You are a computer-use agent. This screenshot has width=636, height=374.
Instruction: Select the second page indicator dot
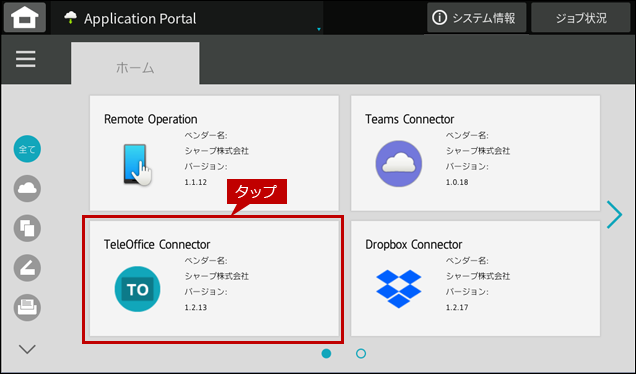click(361, 353)
